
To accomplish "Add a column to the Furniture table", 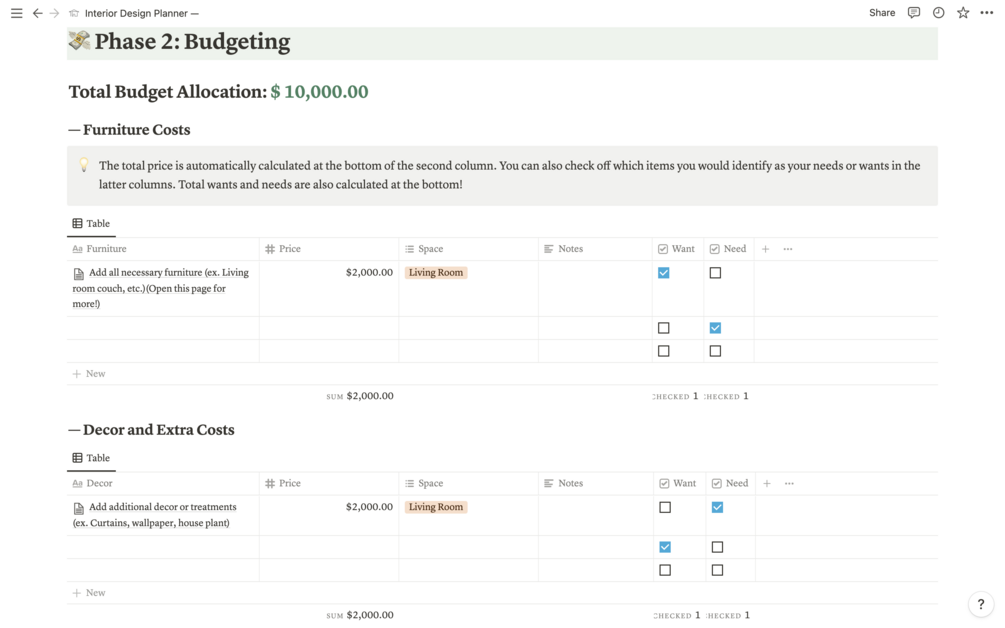I will (x=766, y=249).
